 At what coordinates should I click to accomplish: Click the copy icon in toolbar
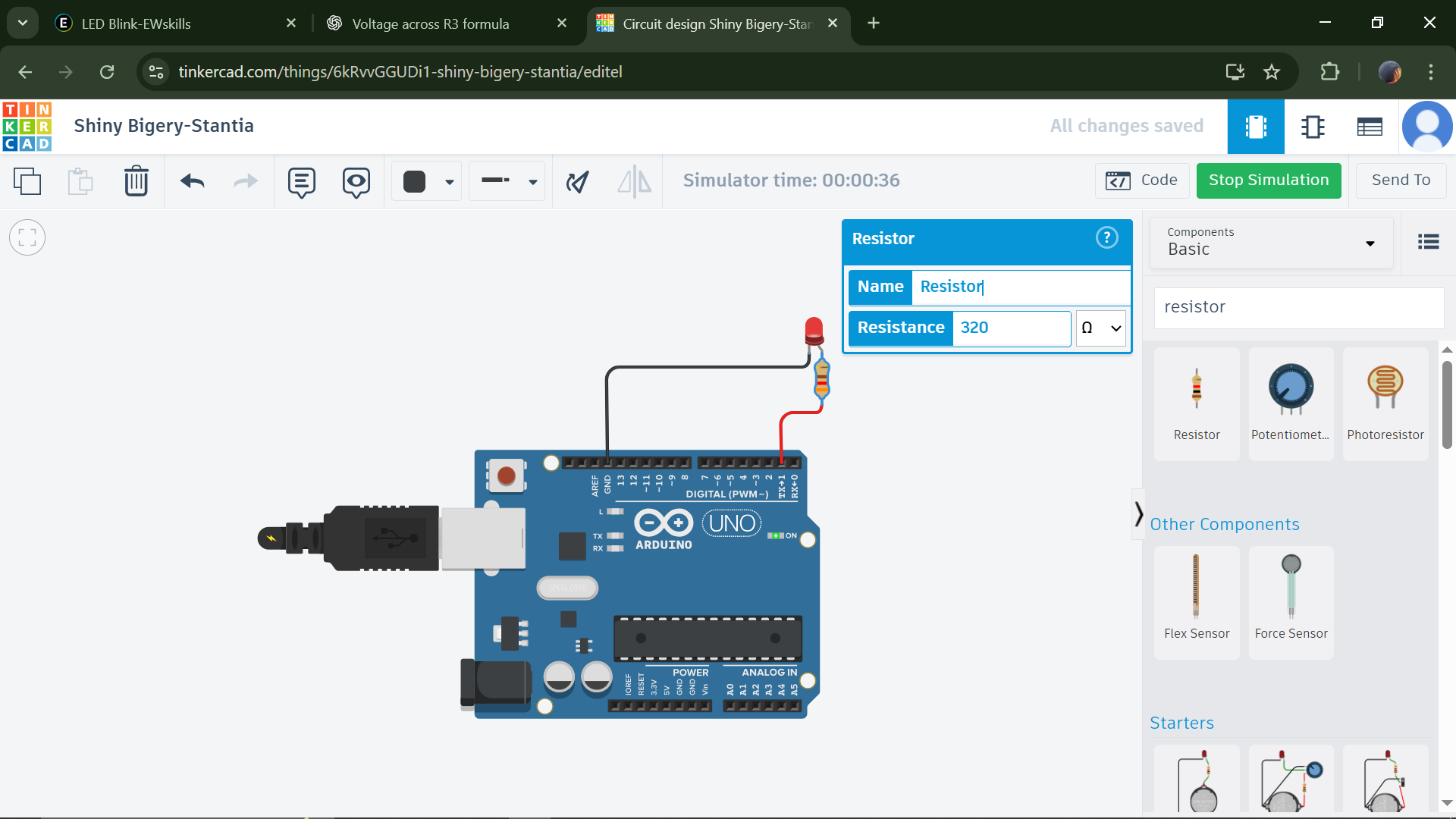tap(27, 181)
